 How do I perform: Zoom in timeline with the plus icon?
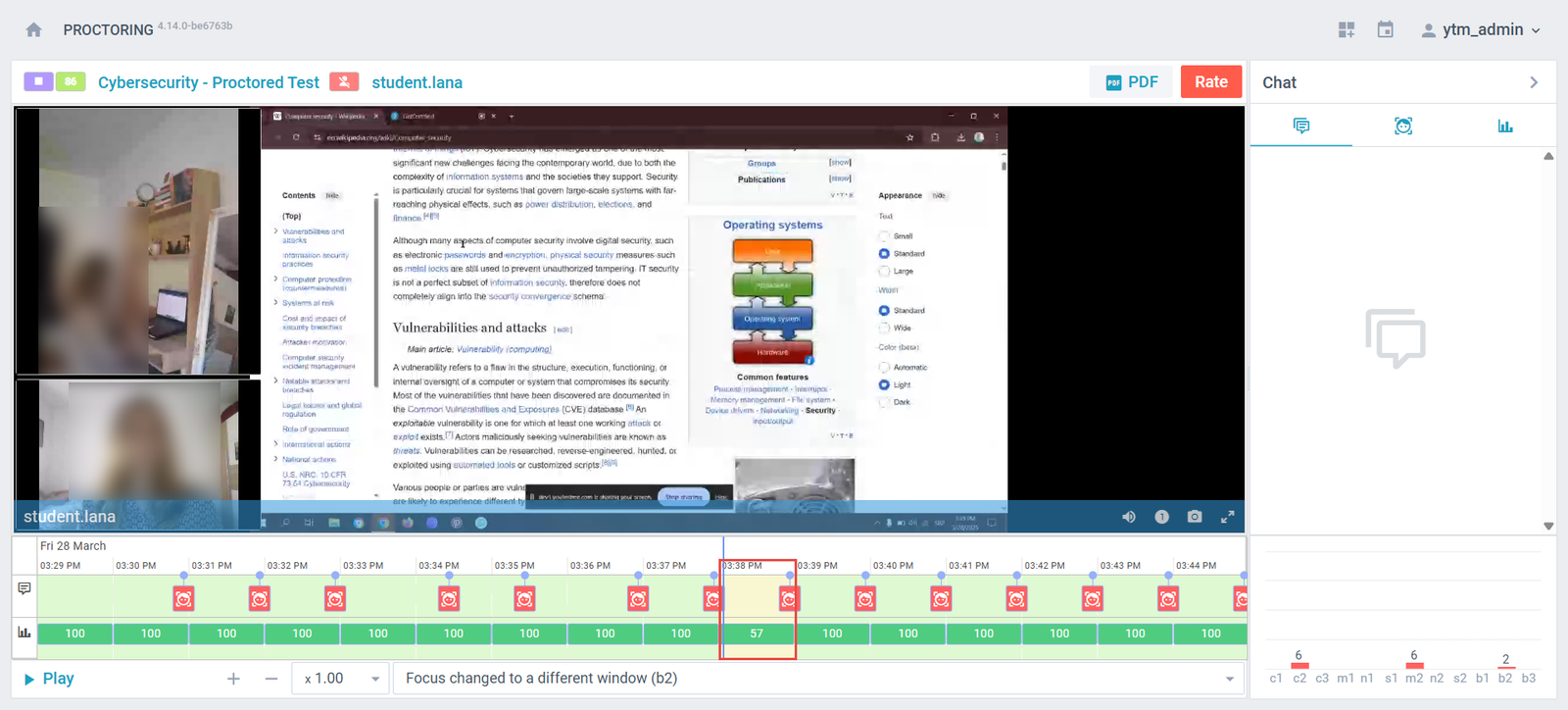pyautogui.click(x=233, y=679)
